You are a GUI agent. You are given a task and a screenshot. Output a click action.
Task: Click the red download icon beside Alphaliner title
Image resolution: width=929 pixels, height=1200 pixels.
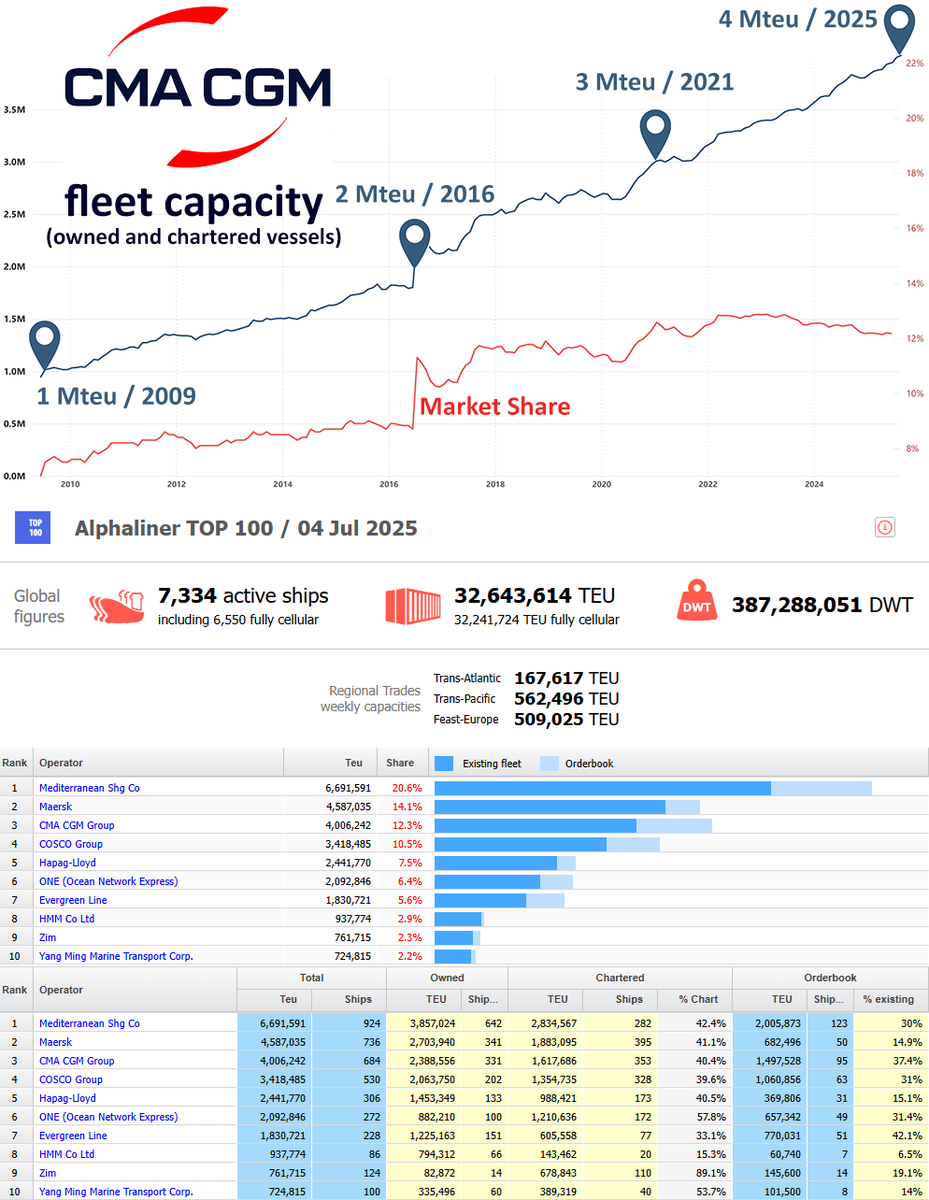[x=884, y=527]
